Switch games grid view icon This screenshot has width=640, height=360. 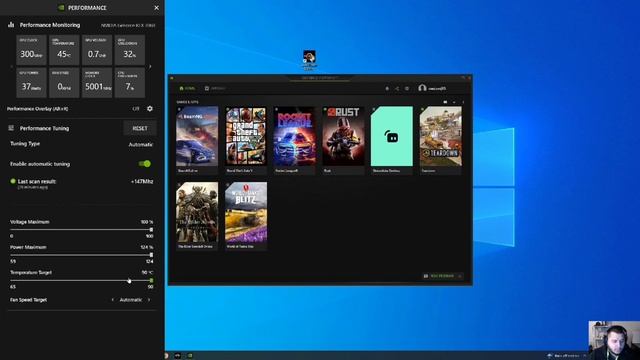(445, 102)
